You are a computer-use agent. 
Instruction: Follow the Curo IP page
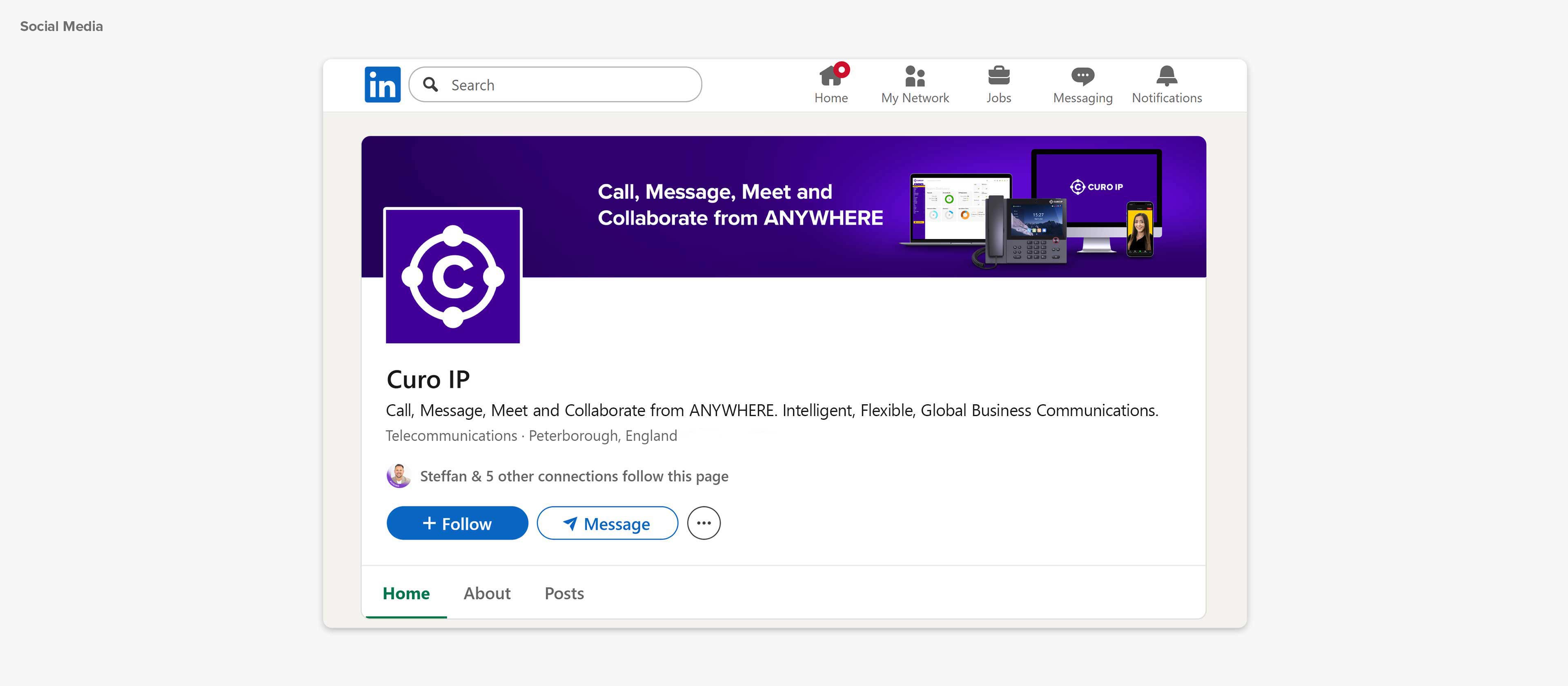(x=457, y=523)
